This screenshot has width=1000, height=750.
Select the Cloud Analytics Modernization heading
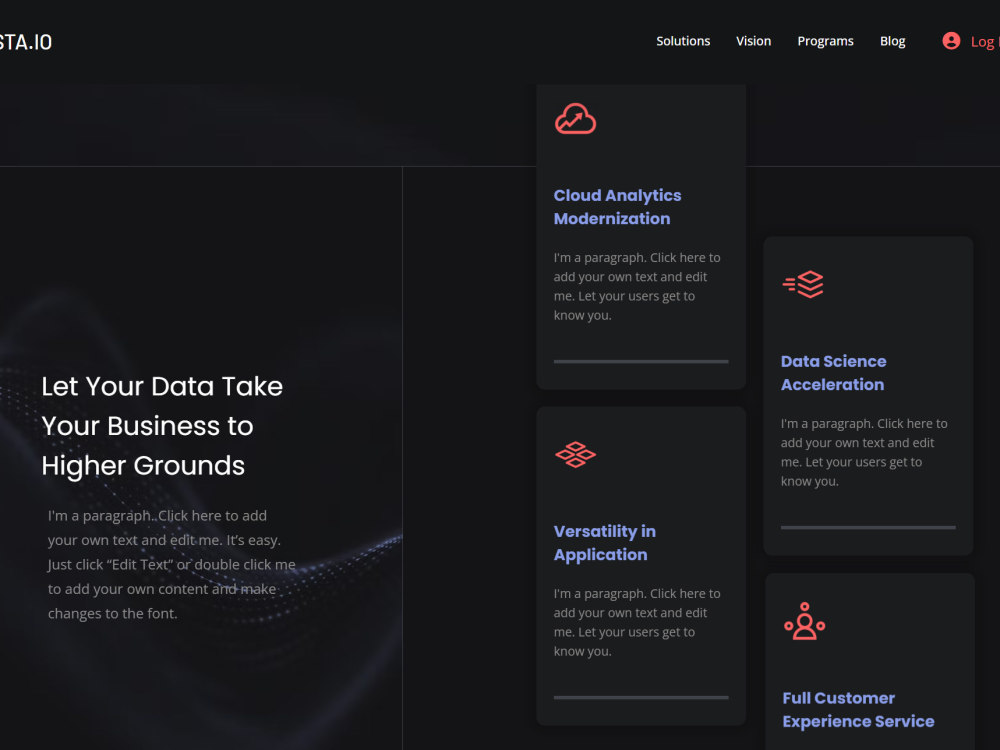(x=617, y=207)
